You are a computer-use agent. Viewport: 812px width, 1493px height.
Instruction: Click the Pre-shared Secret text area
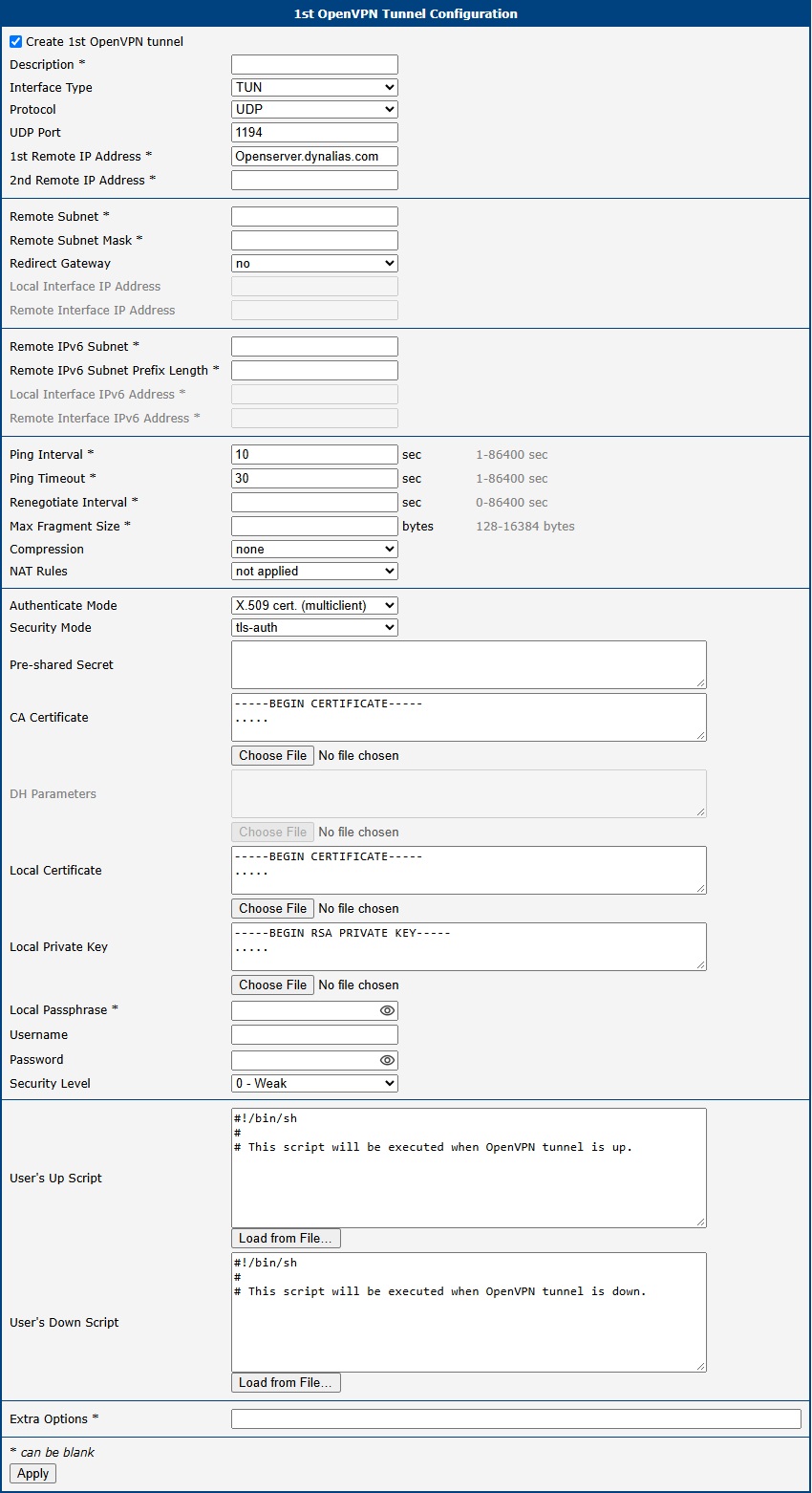click(x=469, y=664)
